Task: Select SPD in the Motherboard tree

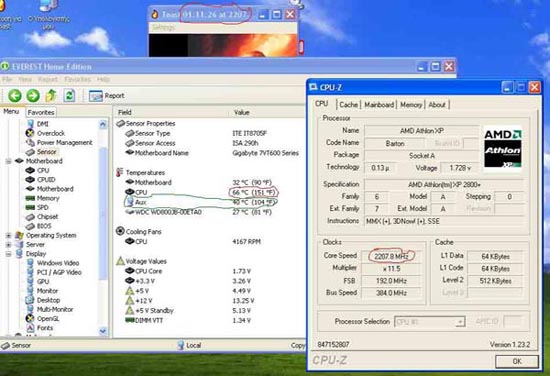Action: 43,207
